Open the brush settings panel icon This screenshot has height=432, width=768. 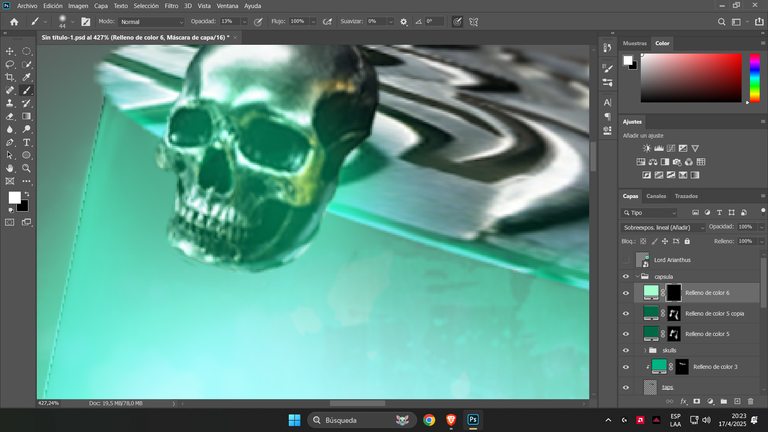86,22
